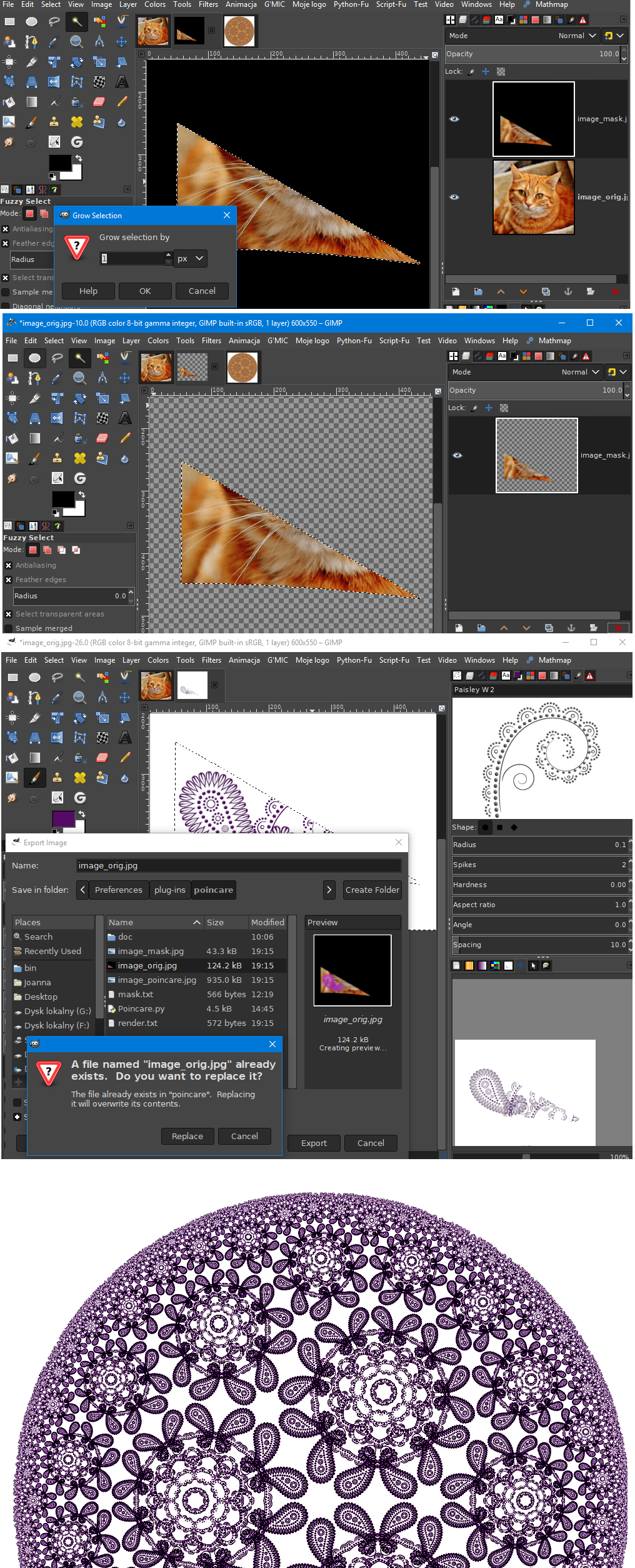The image size is (635, 1568).
Task: Toggle image_orig layer visibility in top window
Action: tap(454, 197)
